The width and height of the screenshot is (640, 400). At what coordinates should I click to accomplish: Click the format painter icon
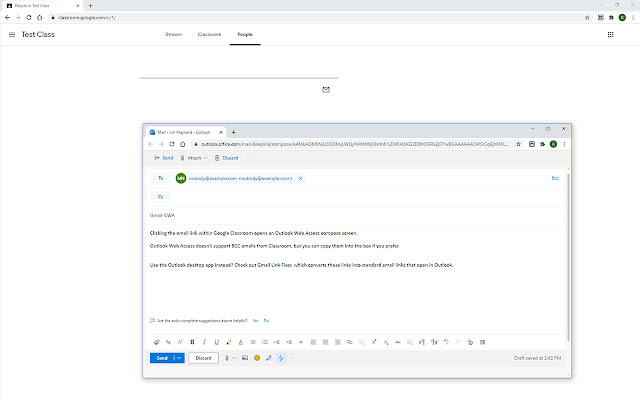(156, 342)
